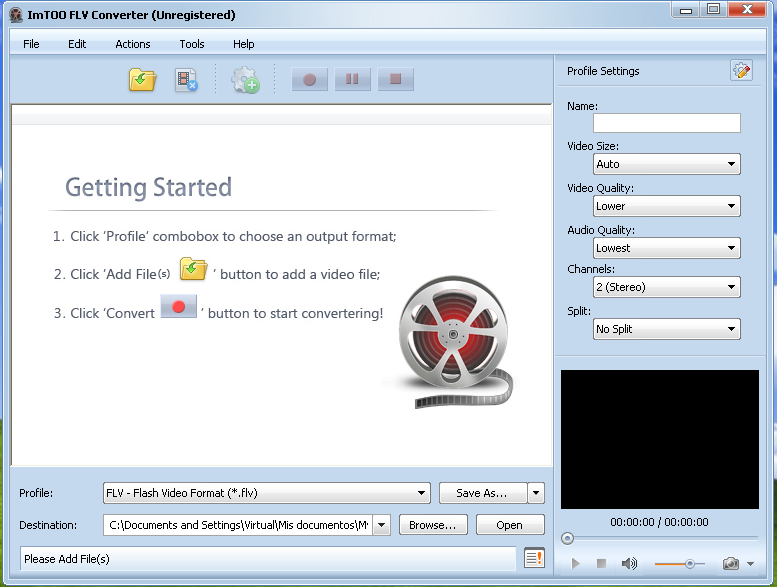Click the Browse... button
Viewport: 777px width, 587px height.
click(x=433, y=525)
